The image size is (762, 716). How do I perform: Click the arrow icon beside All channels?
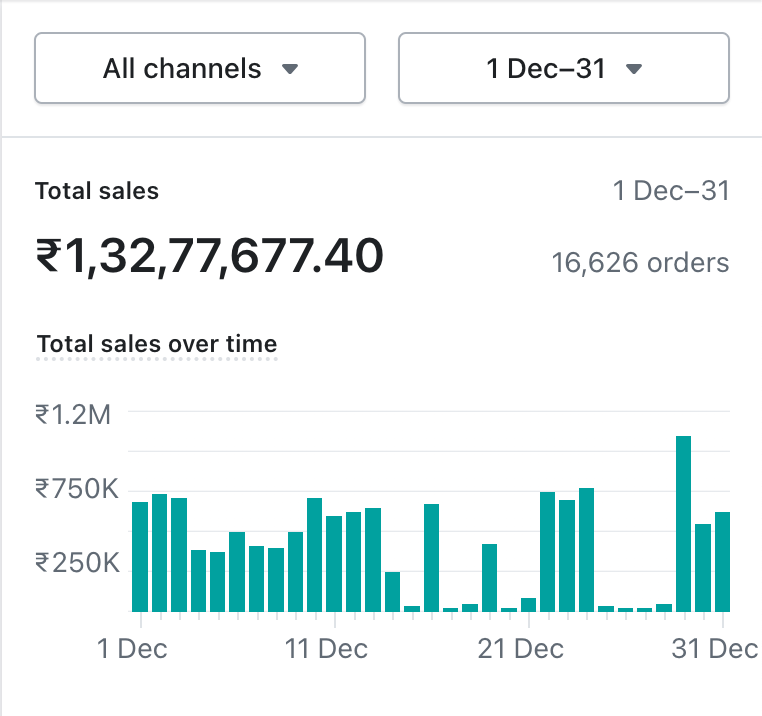(x=290, y=70)
